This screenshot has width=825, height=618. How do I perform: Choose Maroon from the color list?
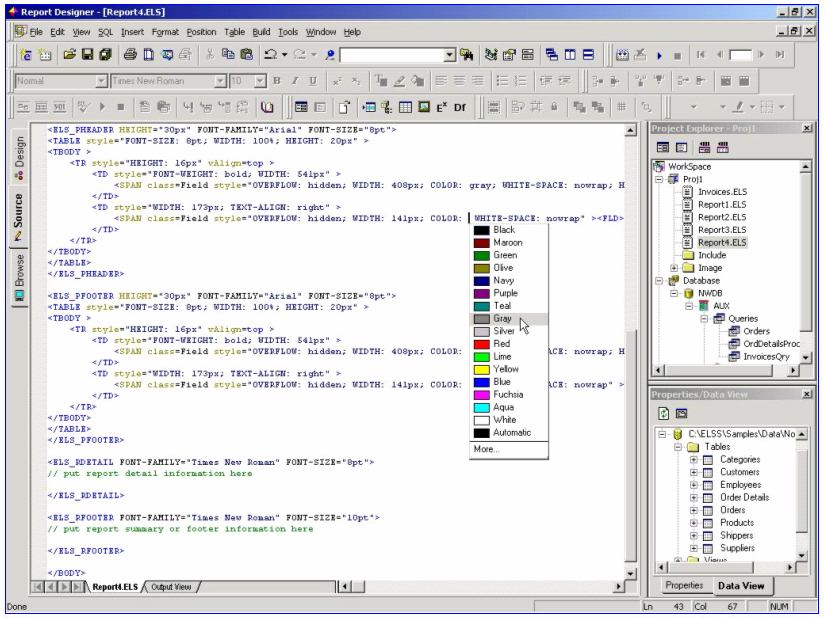click(509, 242)
